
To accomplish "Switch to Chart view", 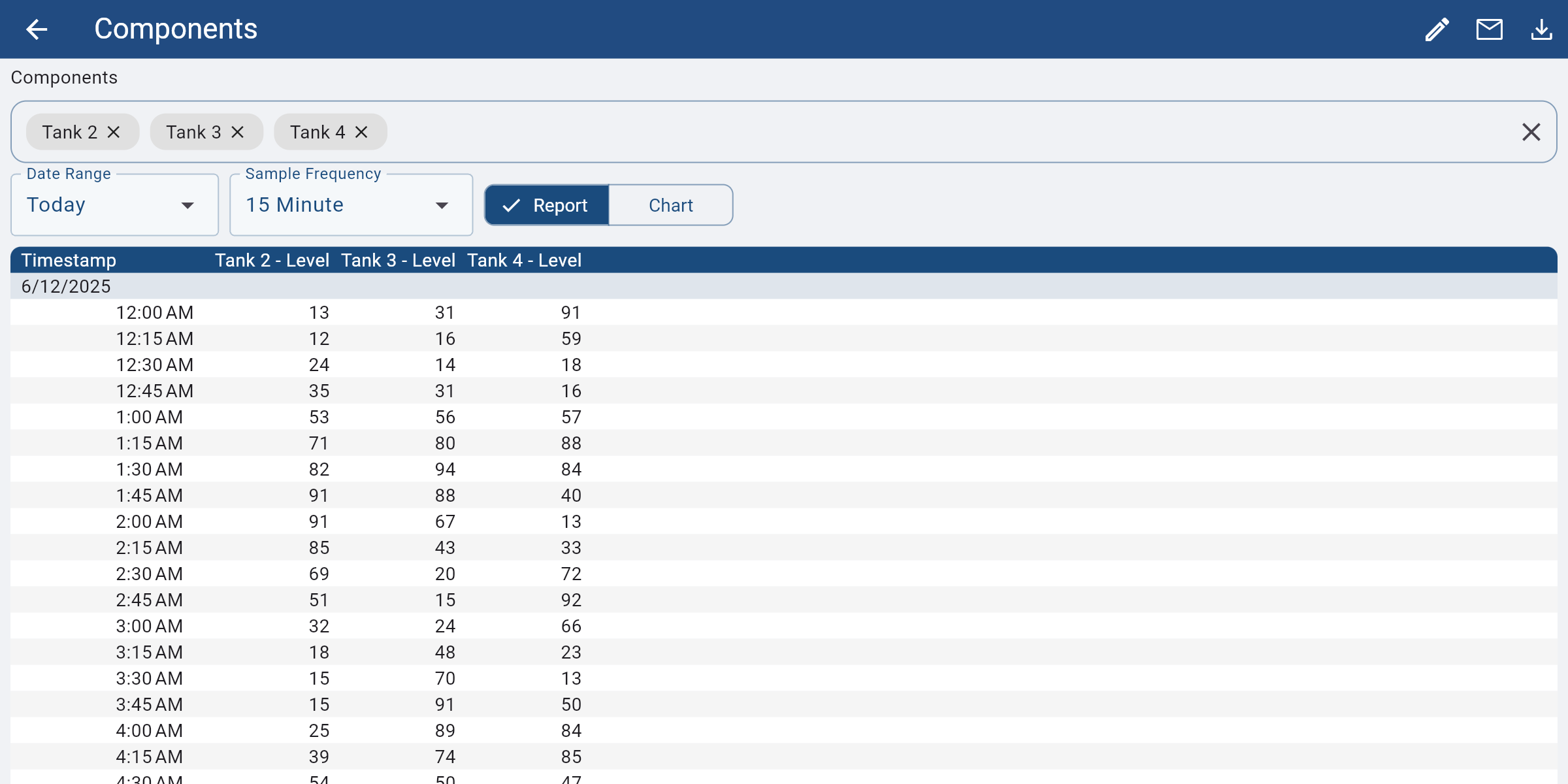I will tap(670, 205).
